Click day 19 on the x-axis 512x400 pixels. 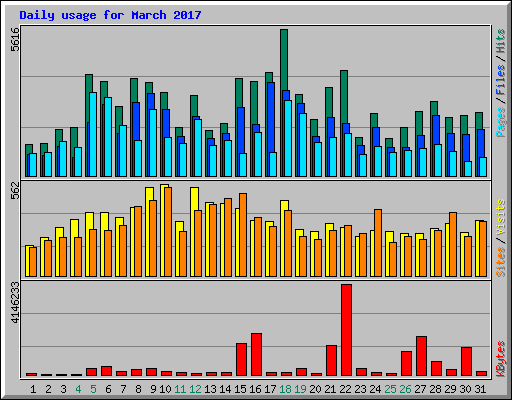(x=300, y=389)
